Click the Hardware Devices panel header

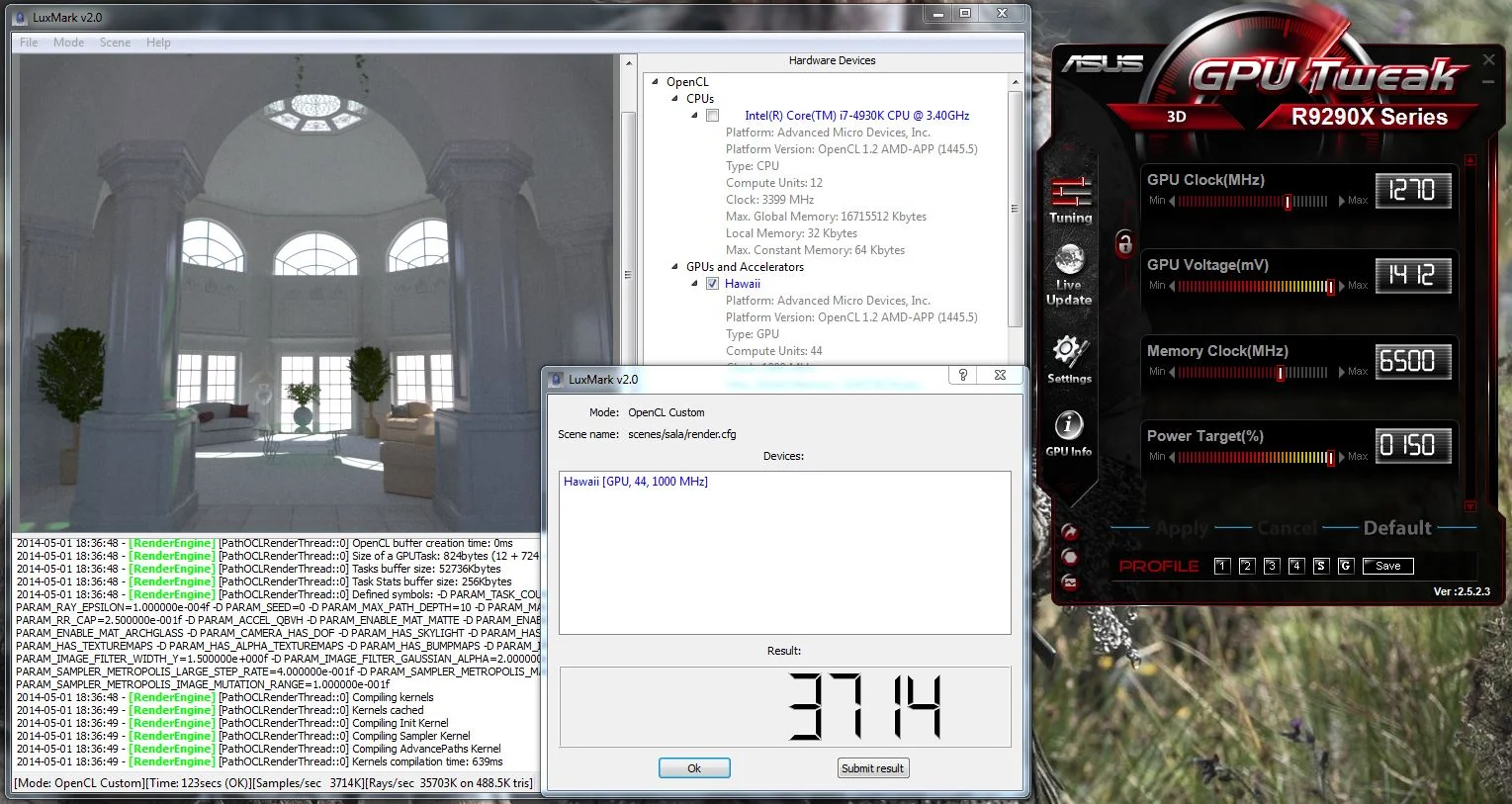pos(832,60)
